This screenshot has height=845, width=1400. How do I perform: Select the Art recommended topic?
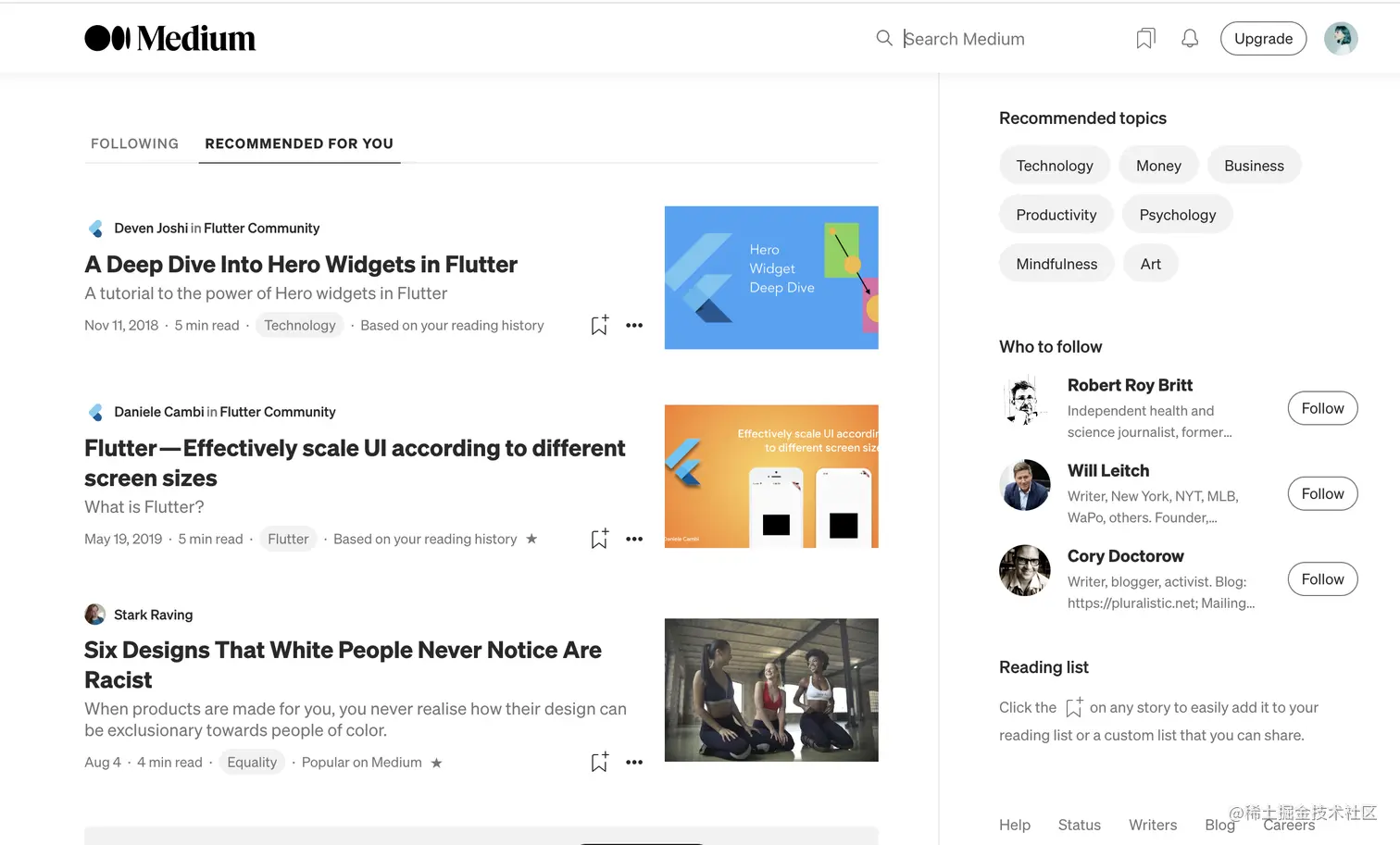click(1151, 264)
